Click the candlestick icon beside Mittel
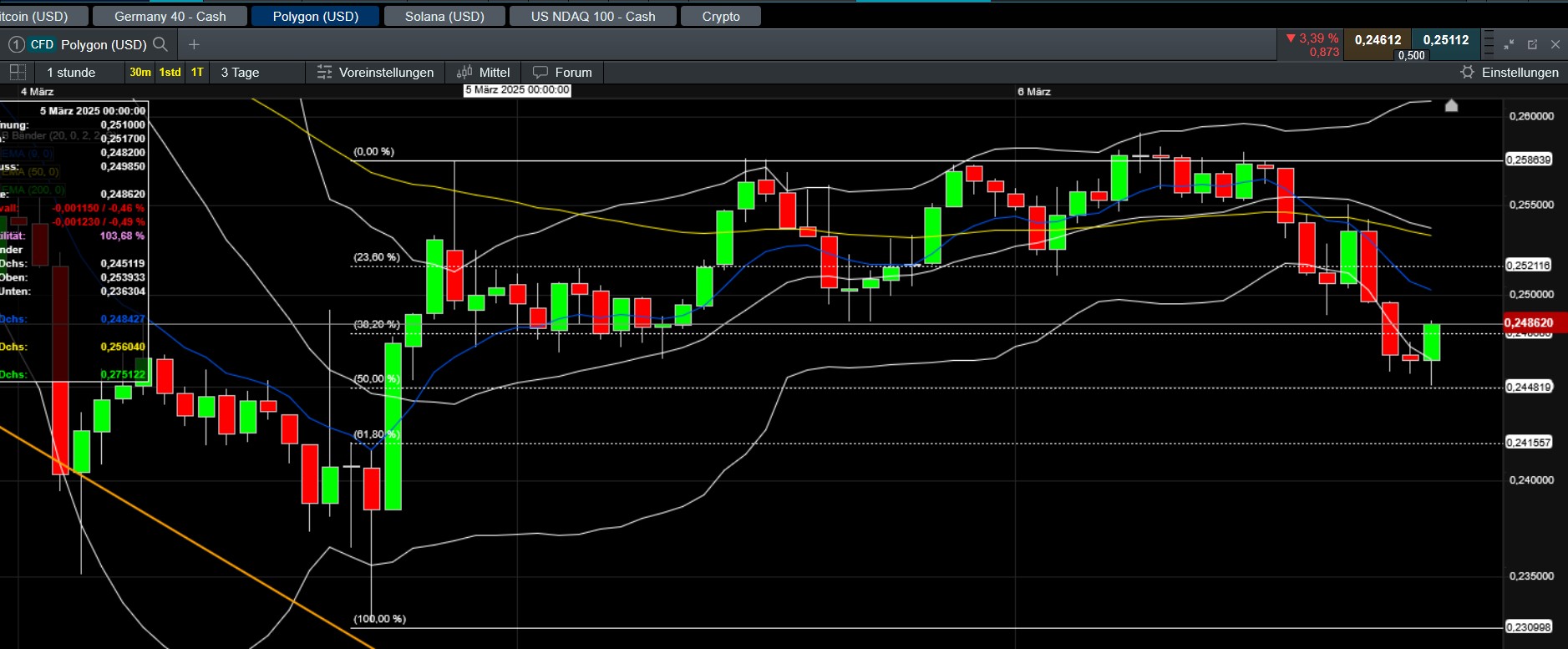 pyautogui.click(x=464, y=73)
